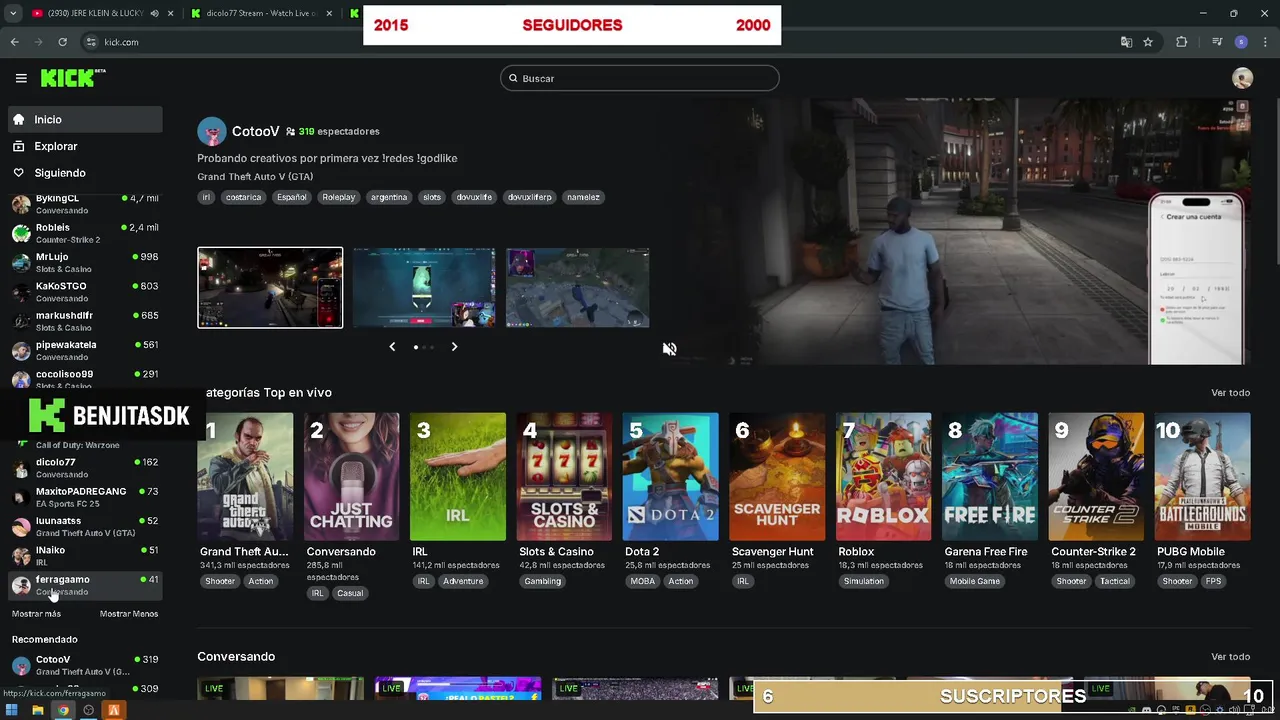Select third featured stream thumbnail
Image resolution: width=1280 pixels, height=720 pixels.
point(578,288)
